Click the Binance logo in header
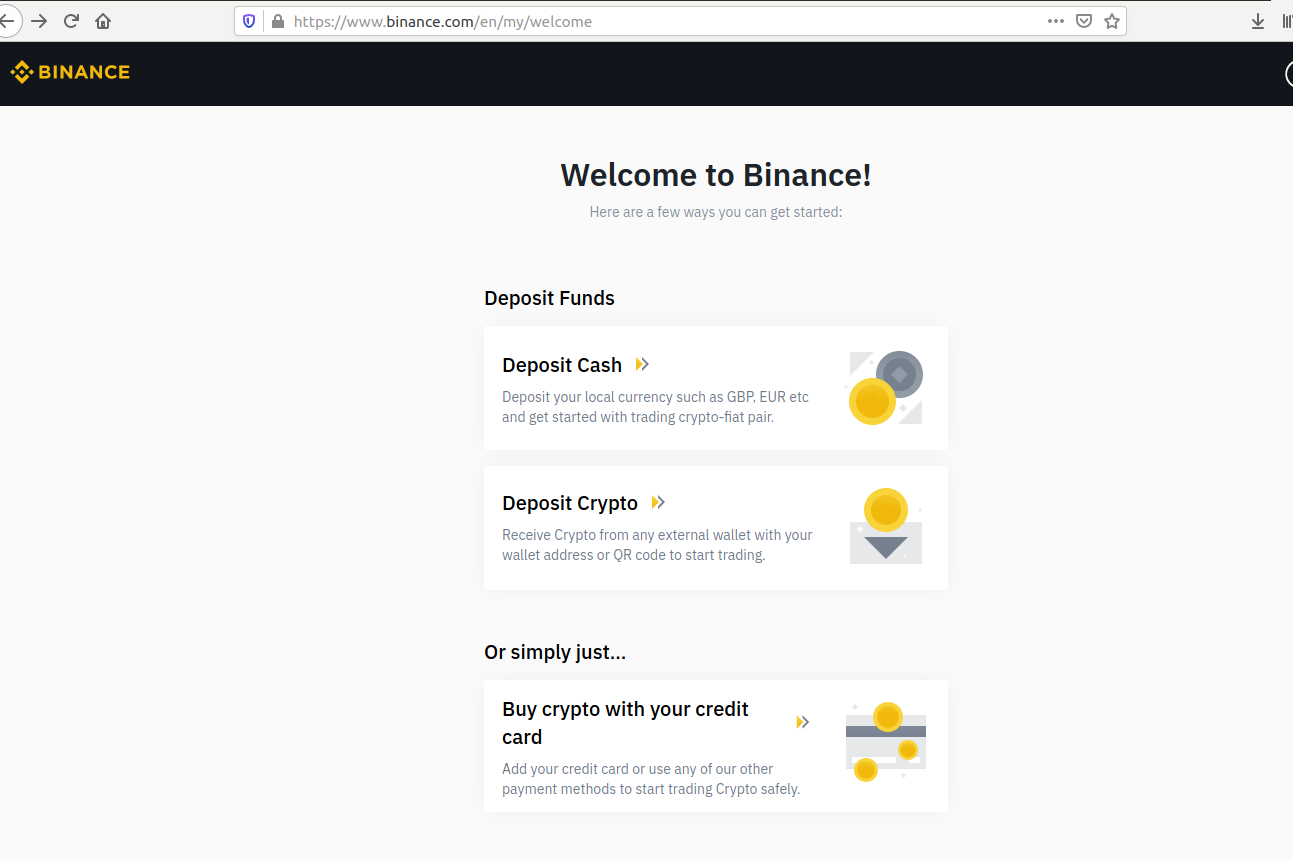The width and height of the screenshot is (1293, 861). pos(70,72)
